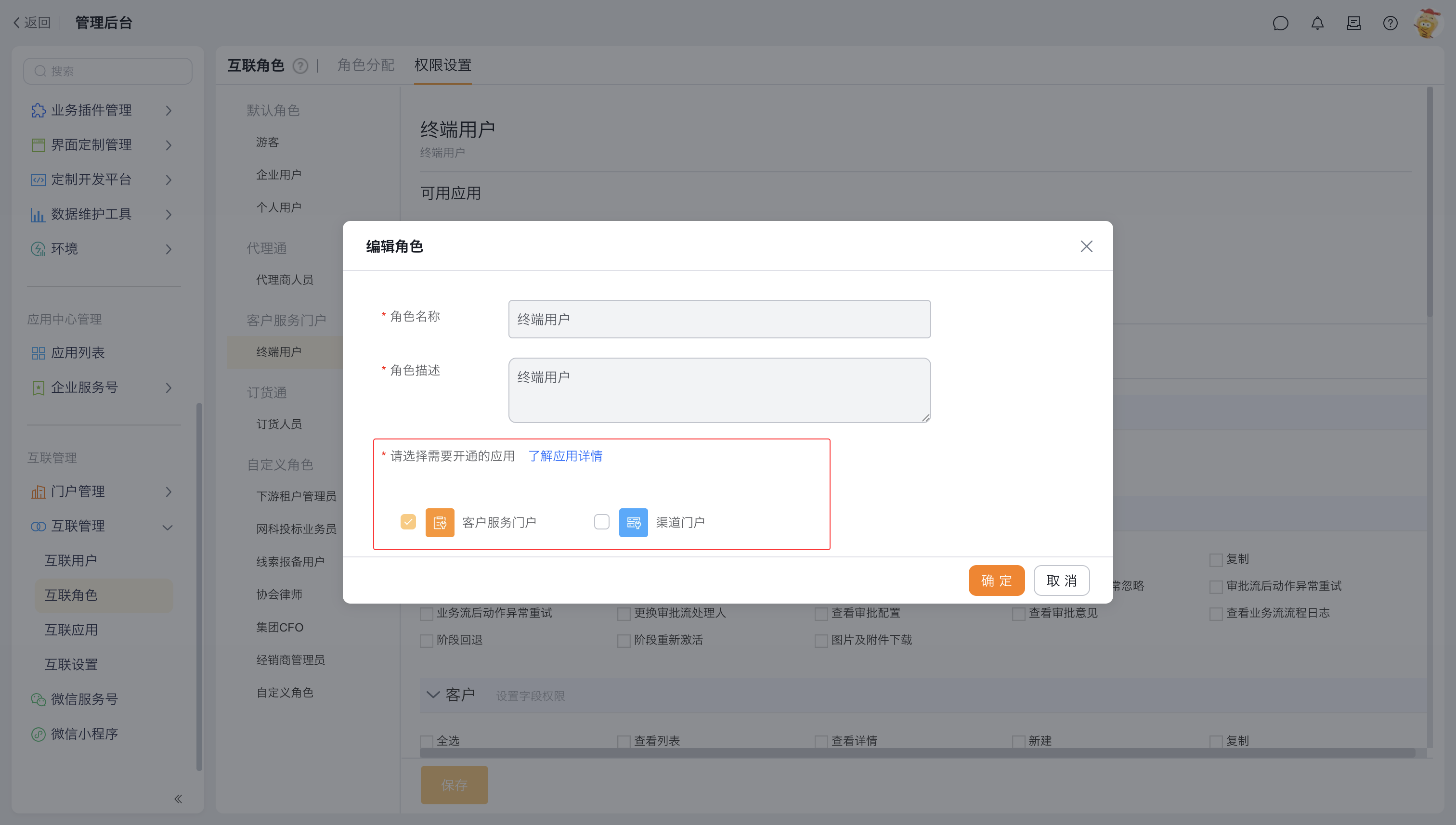
Task: Click the 客户服务门户 orange app icon
Action: [x=439, y=522]
